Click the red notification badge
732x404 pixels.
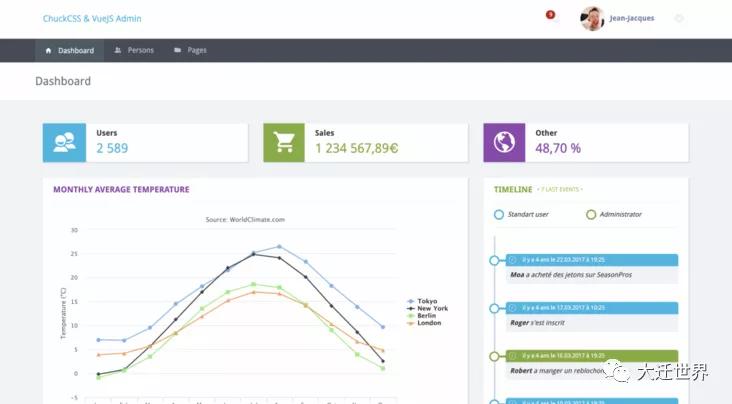[x=550, y=14]
